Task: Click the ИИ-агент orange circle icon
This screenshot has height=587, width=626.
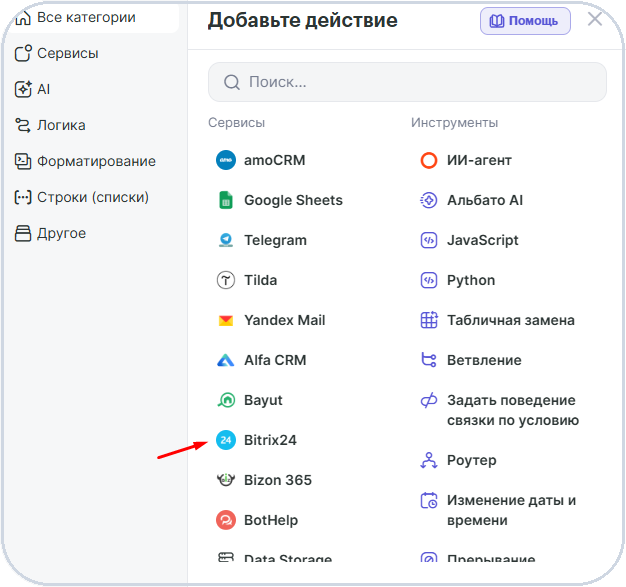Action: point(429,160)
